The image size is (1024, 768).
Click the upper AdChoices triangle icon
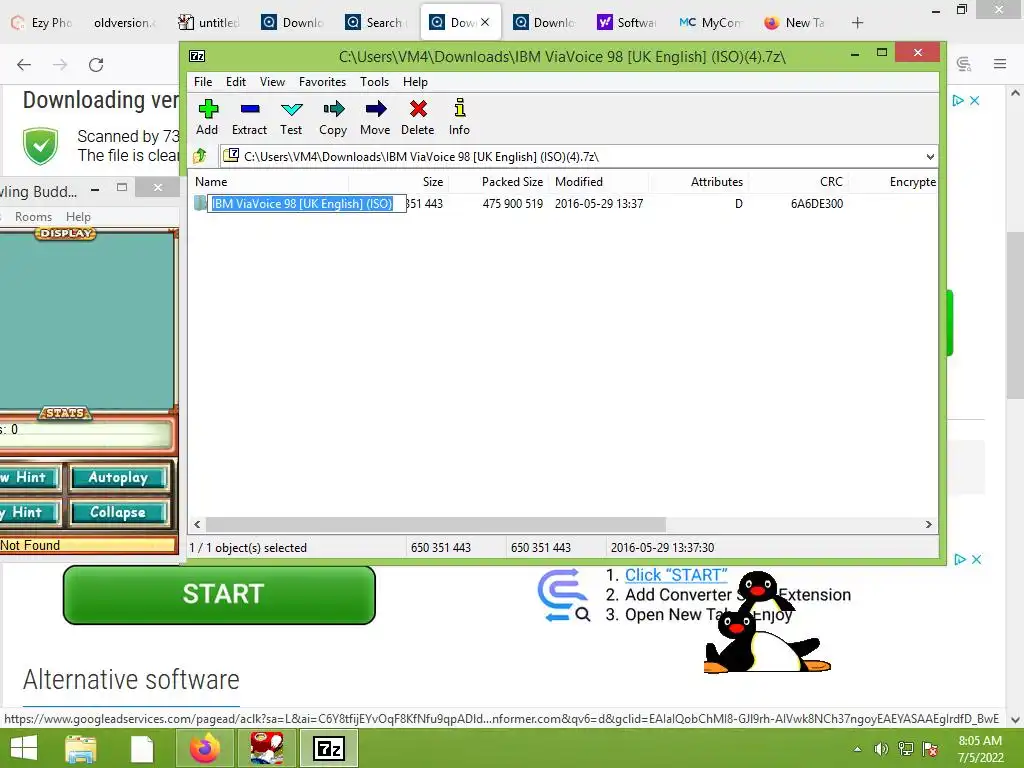pos(958,101)
